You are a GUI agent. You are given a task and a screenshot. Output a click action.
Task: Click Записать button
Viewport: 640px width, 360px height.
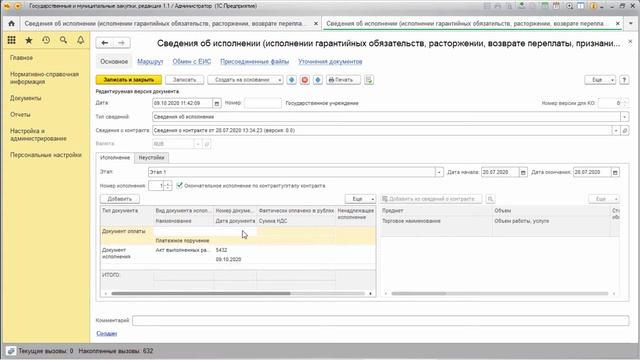point(184,80)
